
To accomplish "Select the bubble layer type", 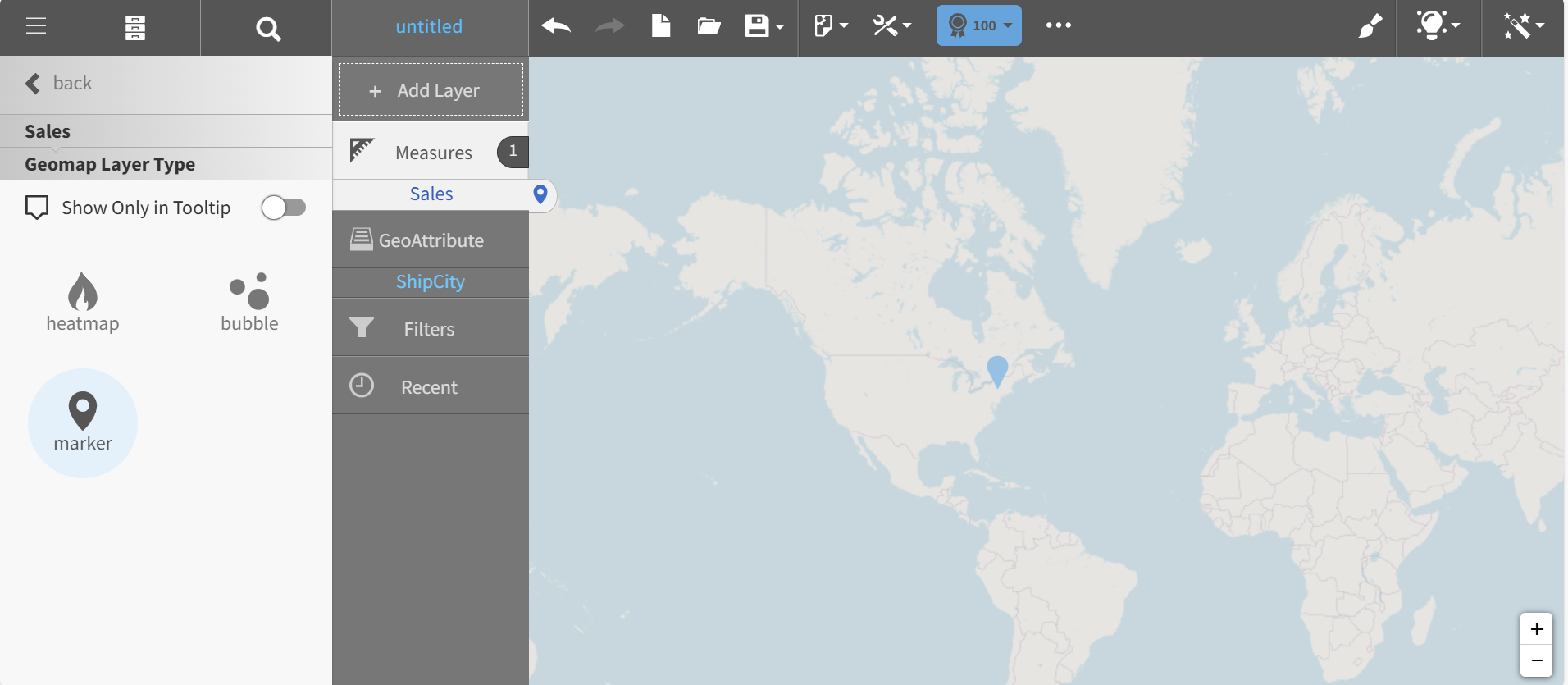I will (x=249, y=302).
